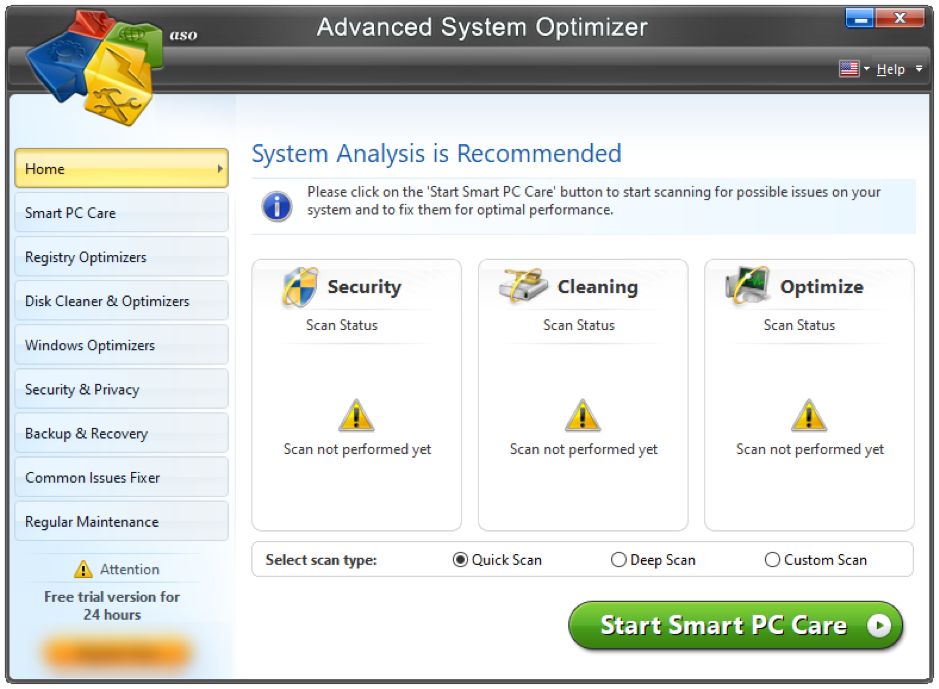Click the play arrow on Start Smart PC Care
The image size is (939, 689).
(879, 626)
